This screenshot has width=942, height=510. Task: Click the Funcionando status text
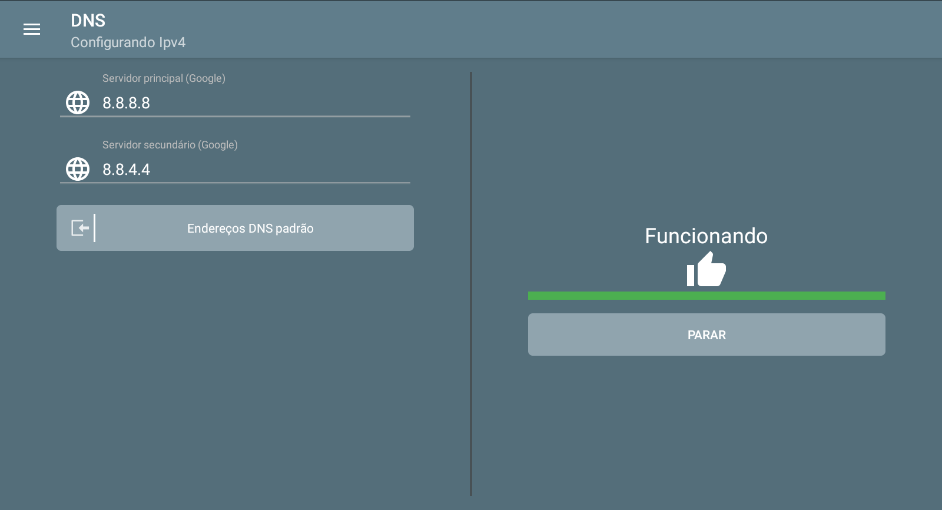[706, 236]
